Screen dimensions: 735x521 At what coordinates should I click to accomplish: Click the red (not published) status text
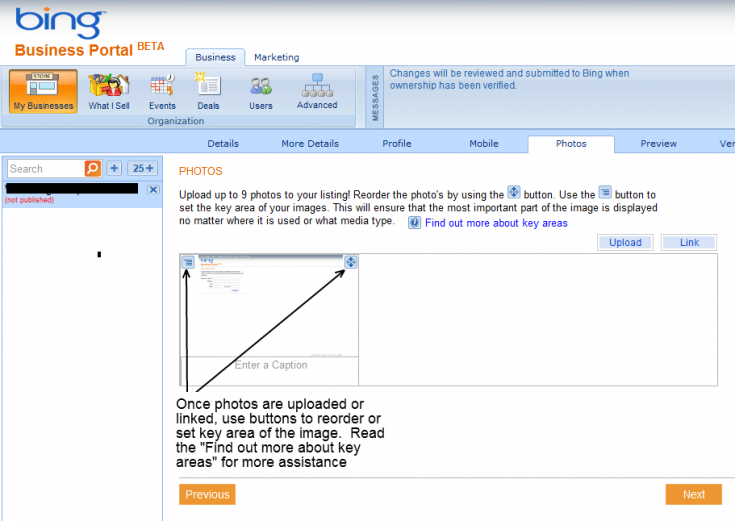[29, 200]
